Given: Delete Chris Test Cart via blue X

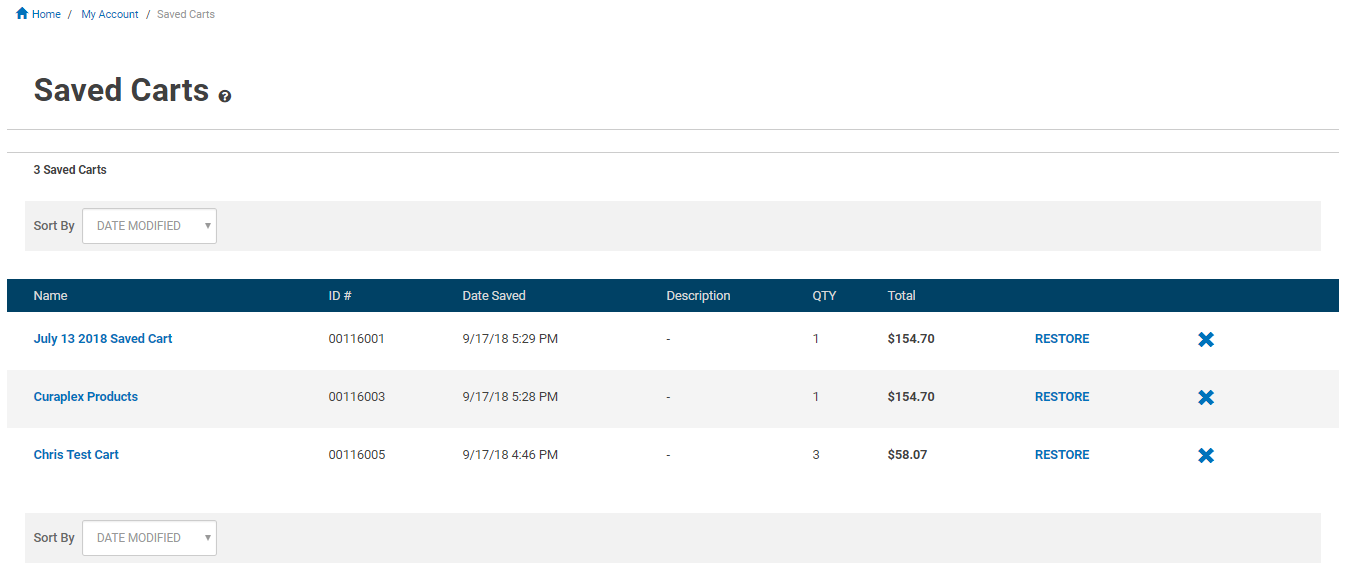Looking at the screenshot, I should pyautogui.click(x=1206, y=455).
